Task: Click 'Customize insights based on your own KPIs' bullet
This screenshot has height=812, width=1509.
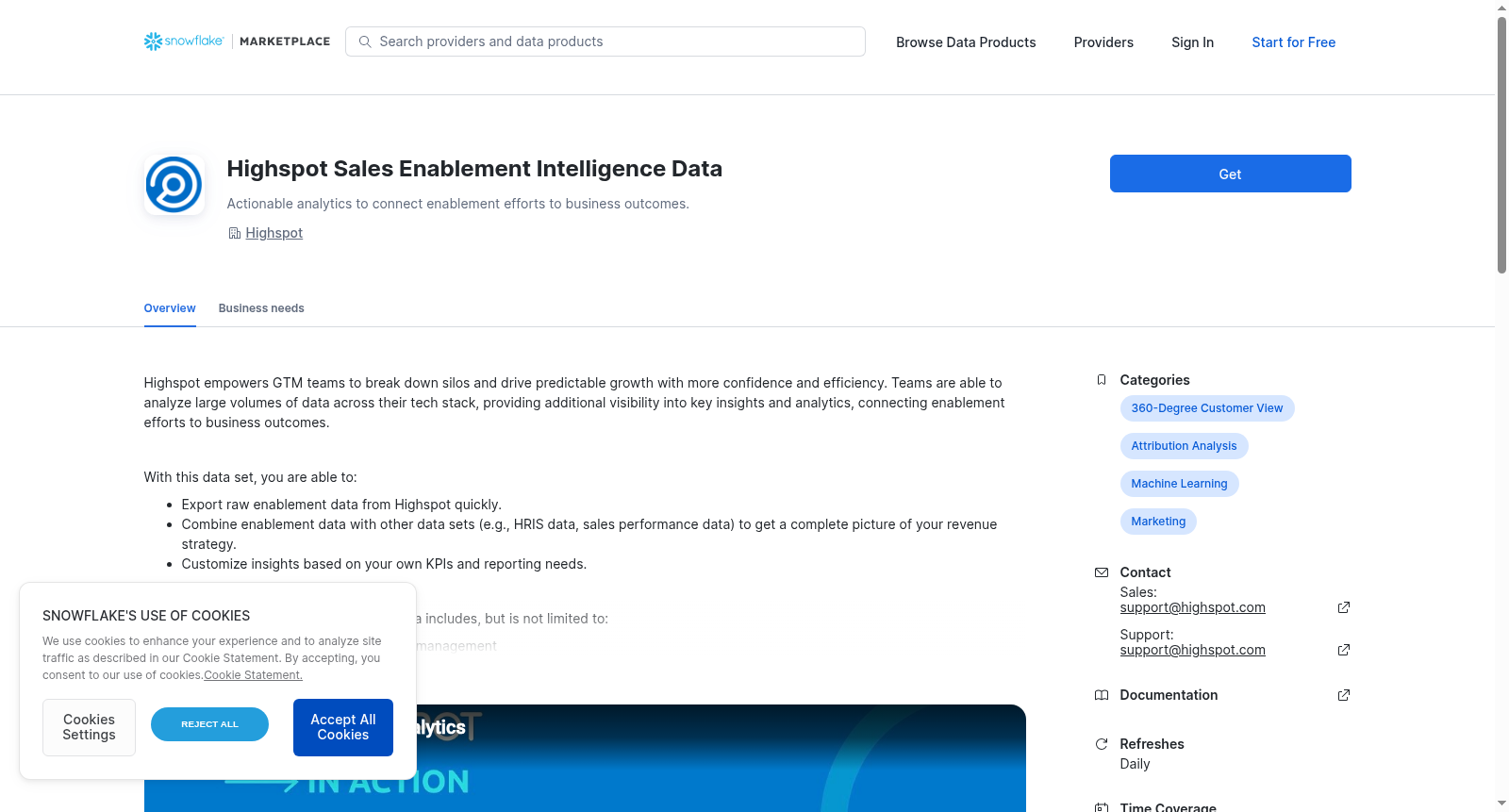Action: click(x=384, y=564)
